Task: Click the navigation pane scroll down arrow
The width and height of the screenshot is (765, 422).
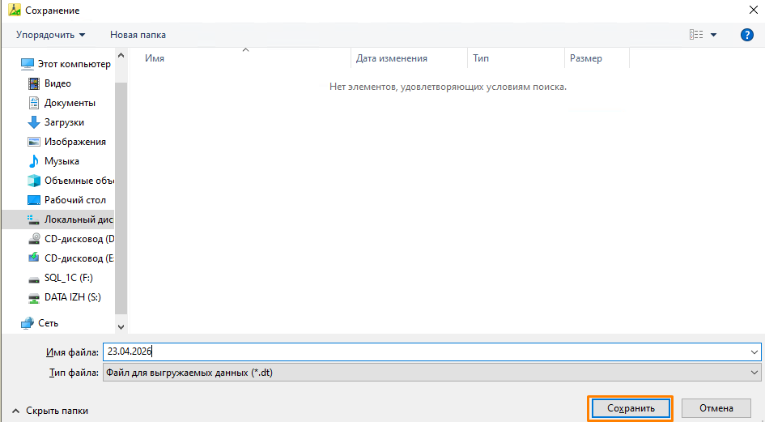Action: pos(121,327)
